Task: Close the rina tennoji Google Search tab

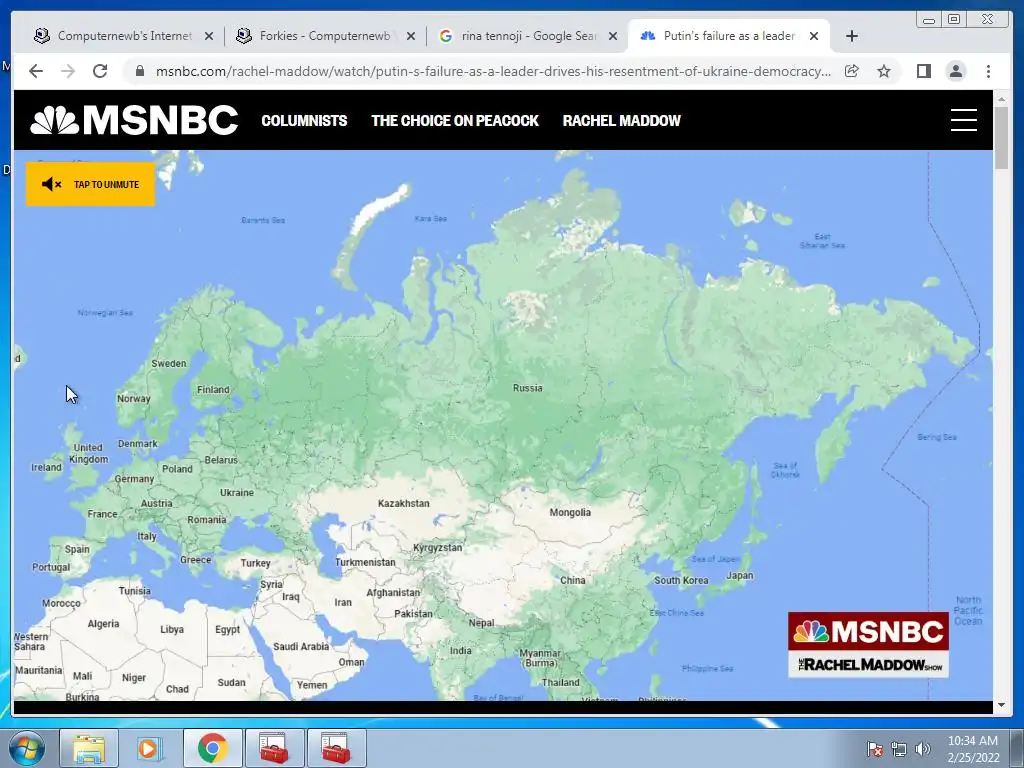Action: click(x=613, y=36)
